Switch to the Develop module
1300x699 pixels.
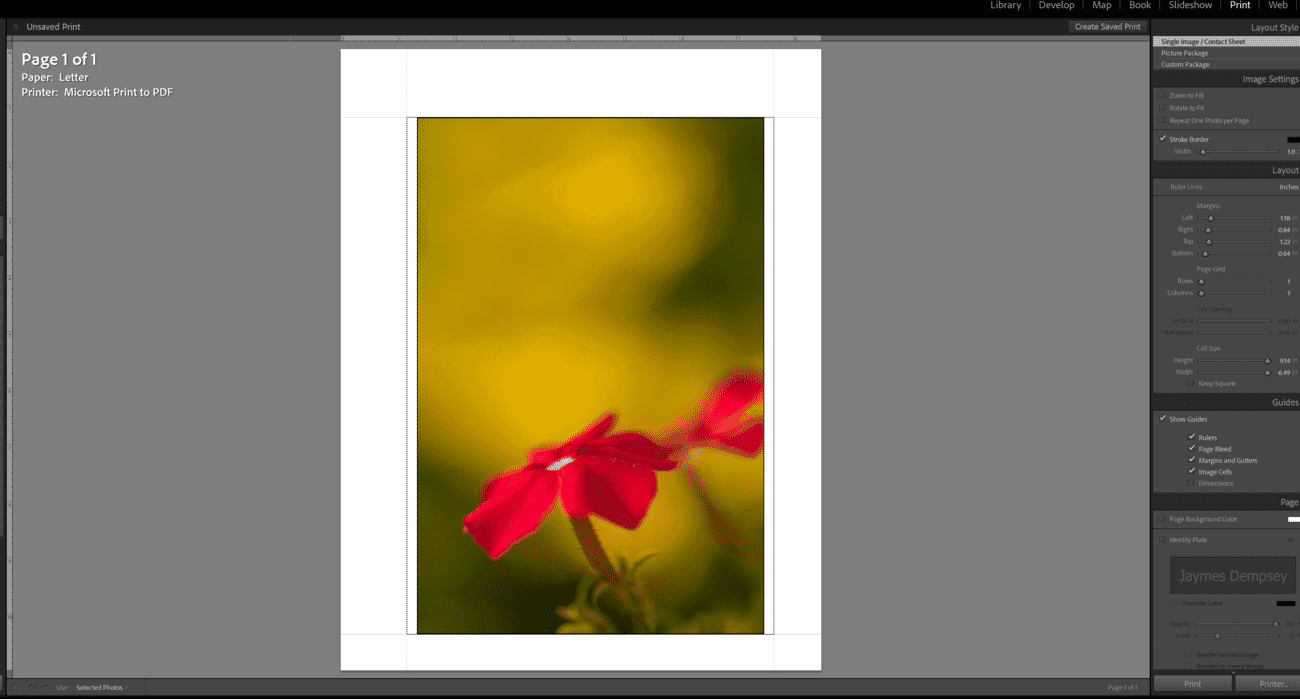[x=1056, y=5]
